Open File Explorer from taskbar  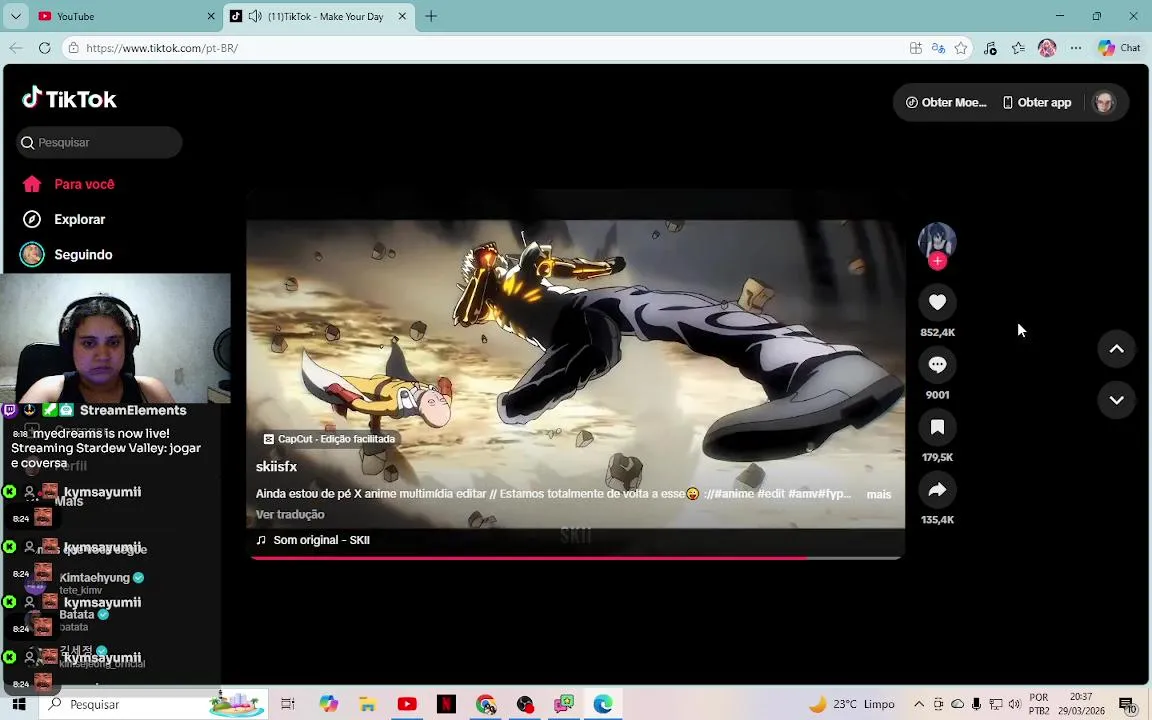[x=367, y=704]
